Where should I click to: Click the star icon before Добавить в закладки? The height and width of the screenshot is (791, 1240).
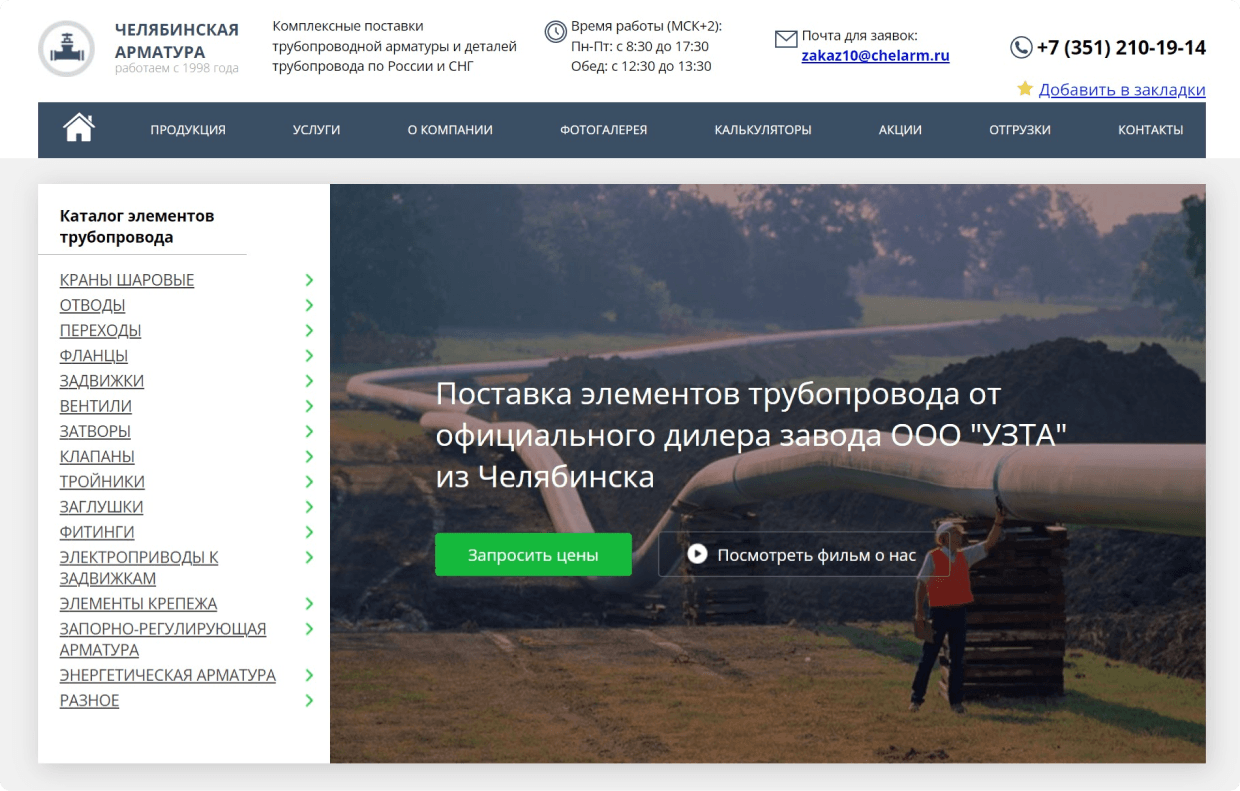click(x=1025, y=89)
